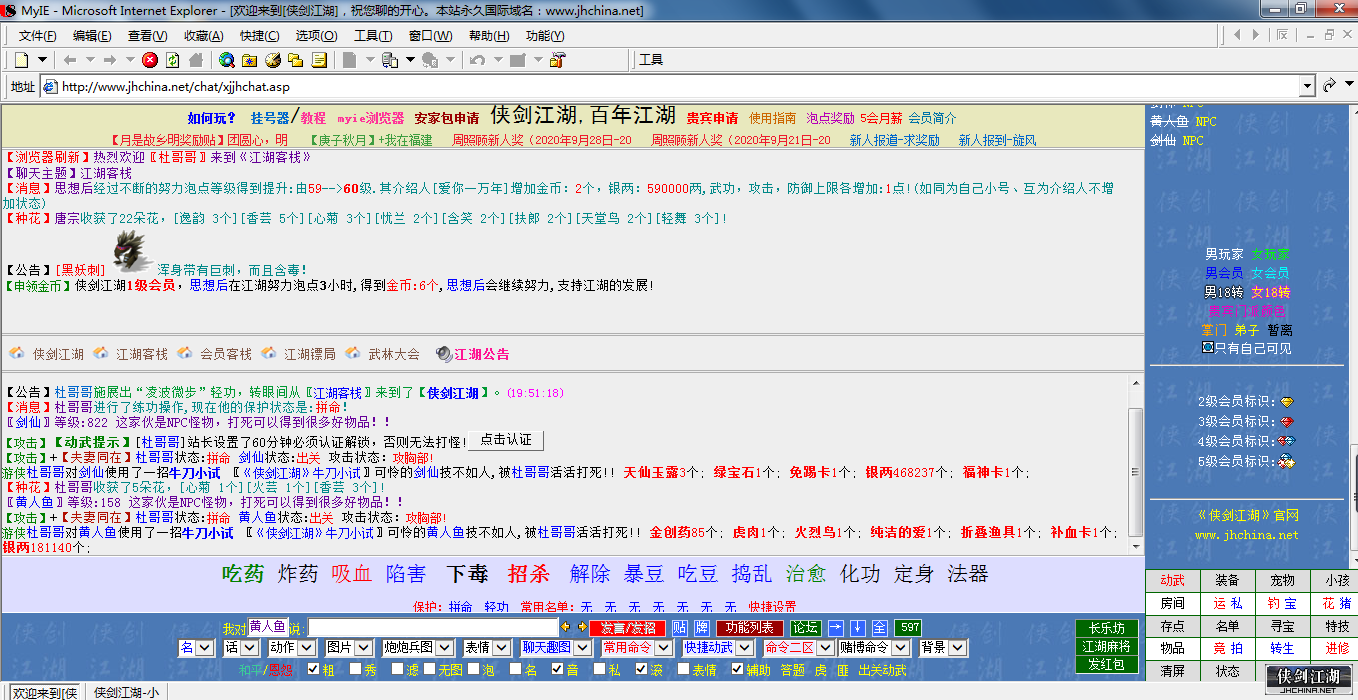Open the 背景 dropdown
The image size is (1358, 700).
(x=945, y=648)
